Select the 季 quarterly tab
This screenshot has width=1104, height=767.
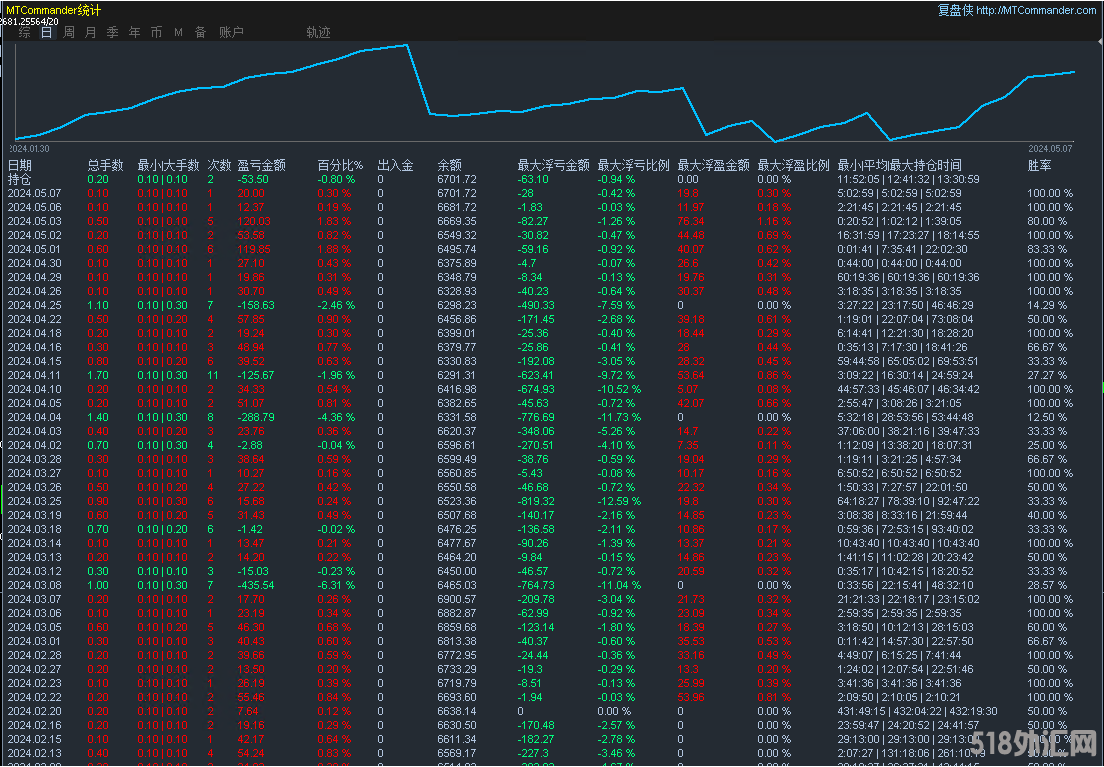(x=113, y=32)
